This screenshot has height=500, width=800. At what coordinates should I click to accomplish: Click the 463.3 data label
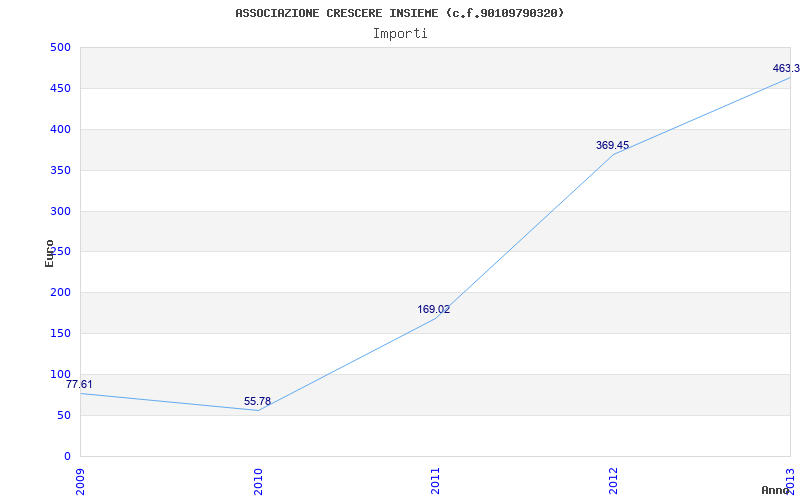tap(786, 68)
